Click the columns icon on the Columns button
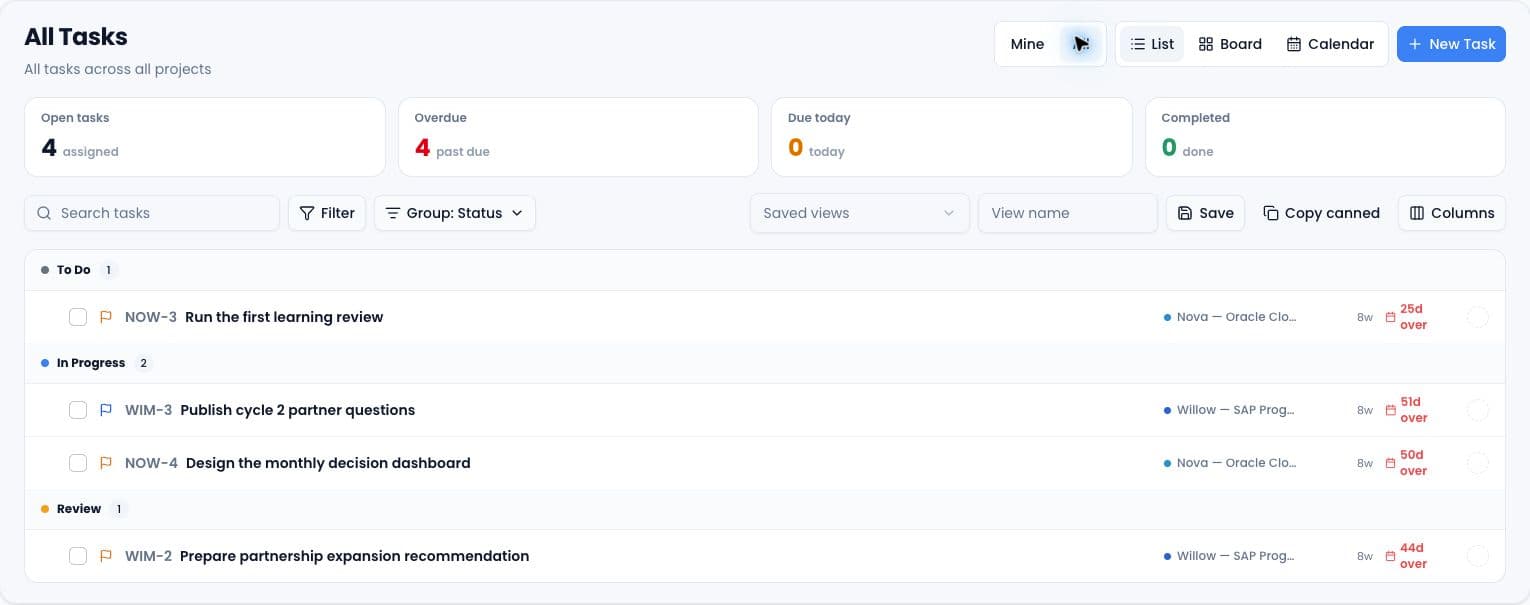The image size is (1530, 605). point(1417,213)
